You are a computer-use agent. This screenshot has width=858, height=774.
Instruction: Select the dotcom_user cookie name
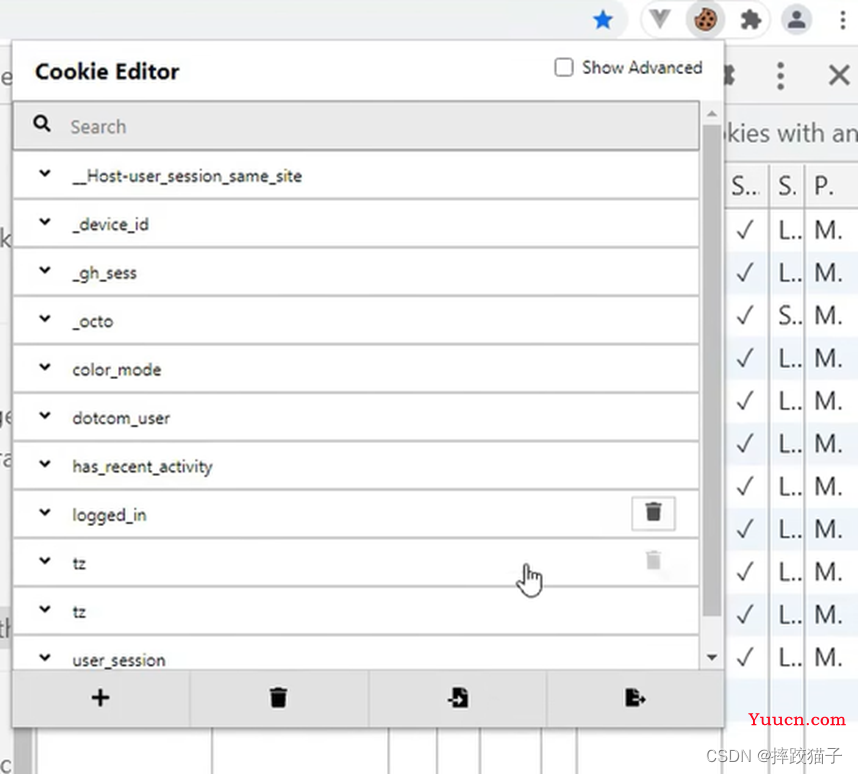[121, 418]
